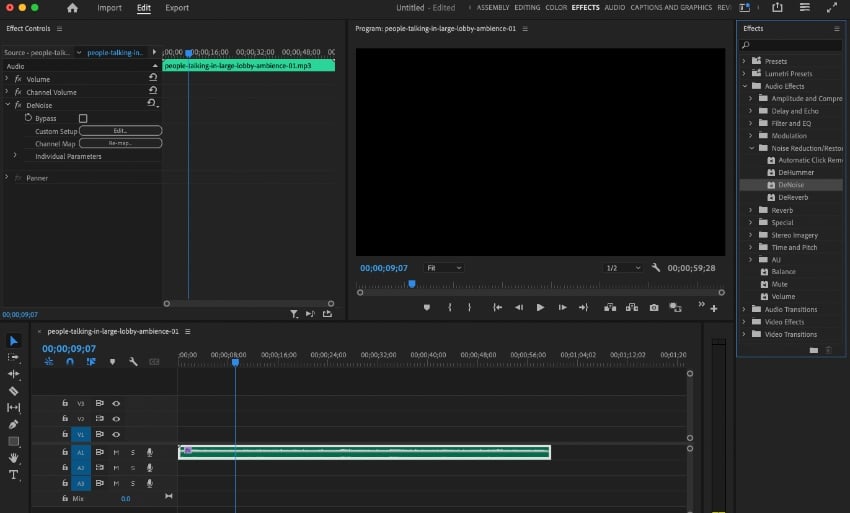Go to Out point button
This screenshot has height=513, width=850.
[583, 307]
